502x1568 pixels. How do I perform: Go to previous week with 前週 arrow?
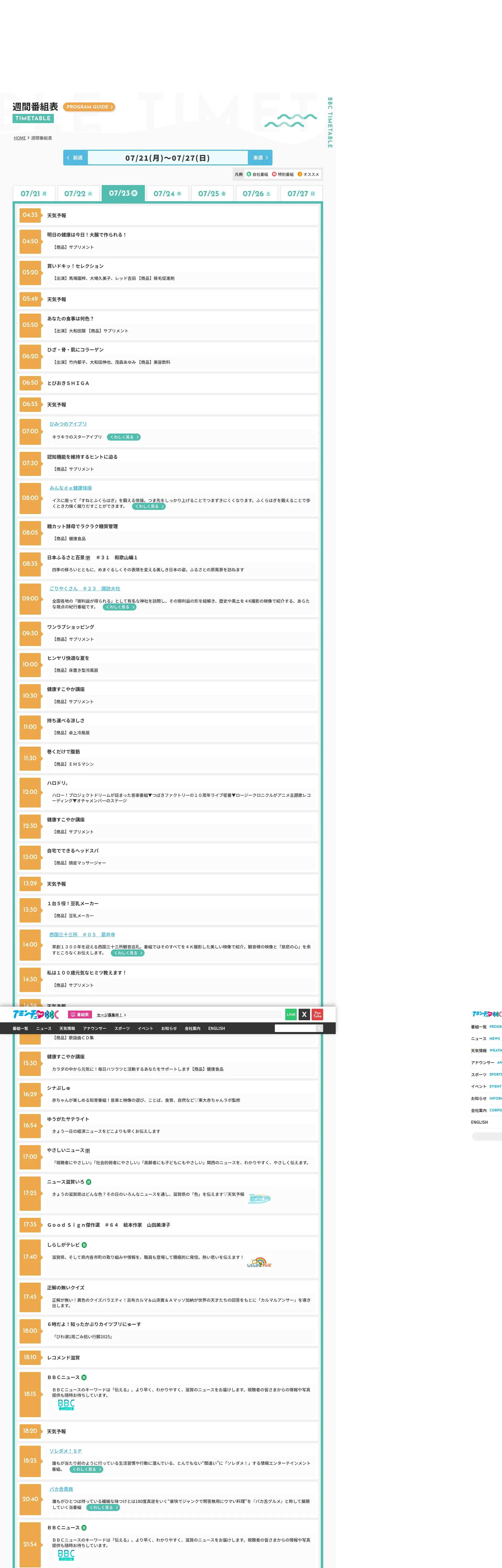click(76, 158)
